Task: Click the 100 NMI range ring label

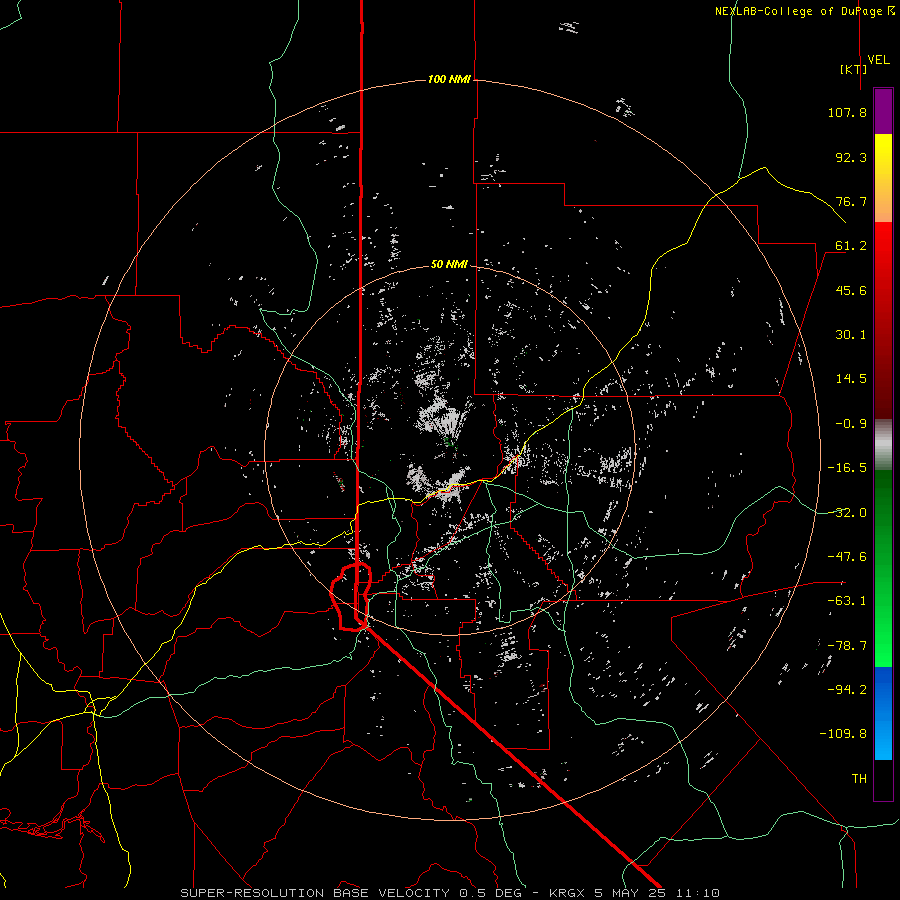Action: pos(449,79)
